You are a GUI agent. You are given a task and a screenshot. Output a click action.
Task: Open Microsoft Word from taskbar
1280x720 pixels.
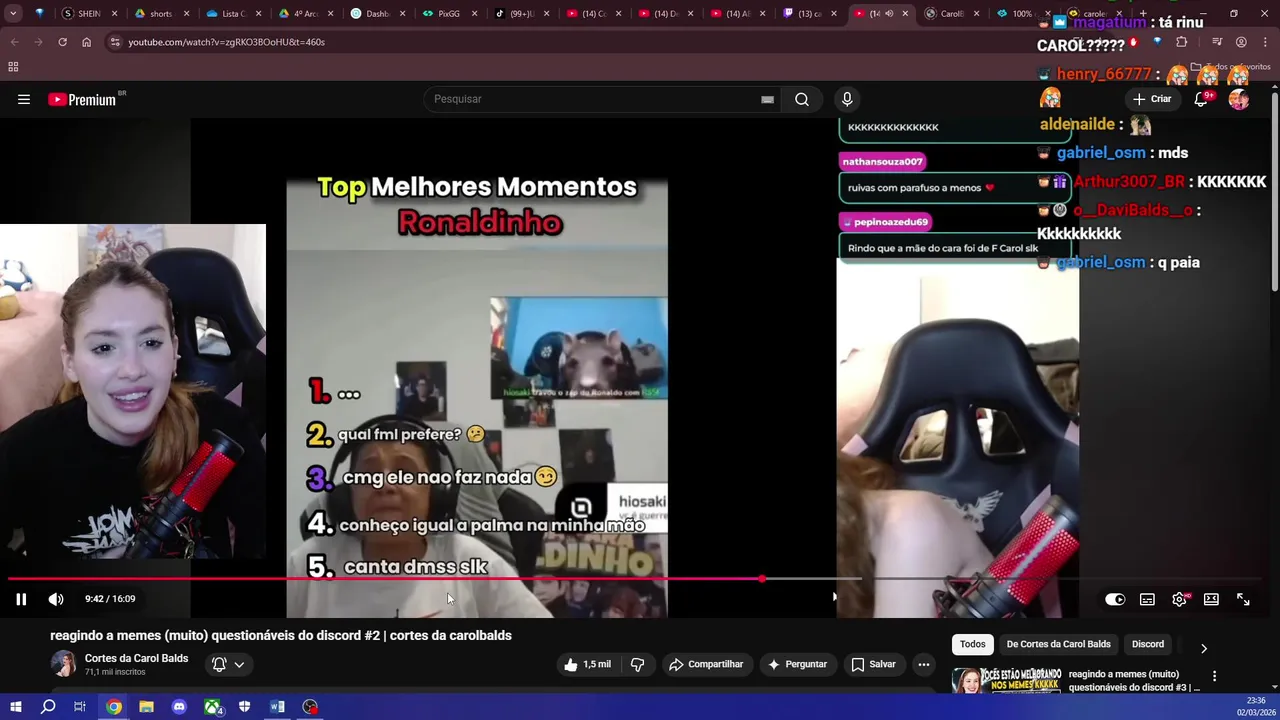(277, 707)
